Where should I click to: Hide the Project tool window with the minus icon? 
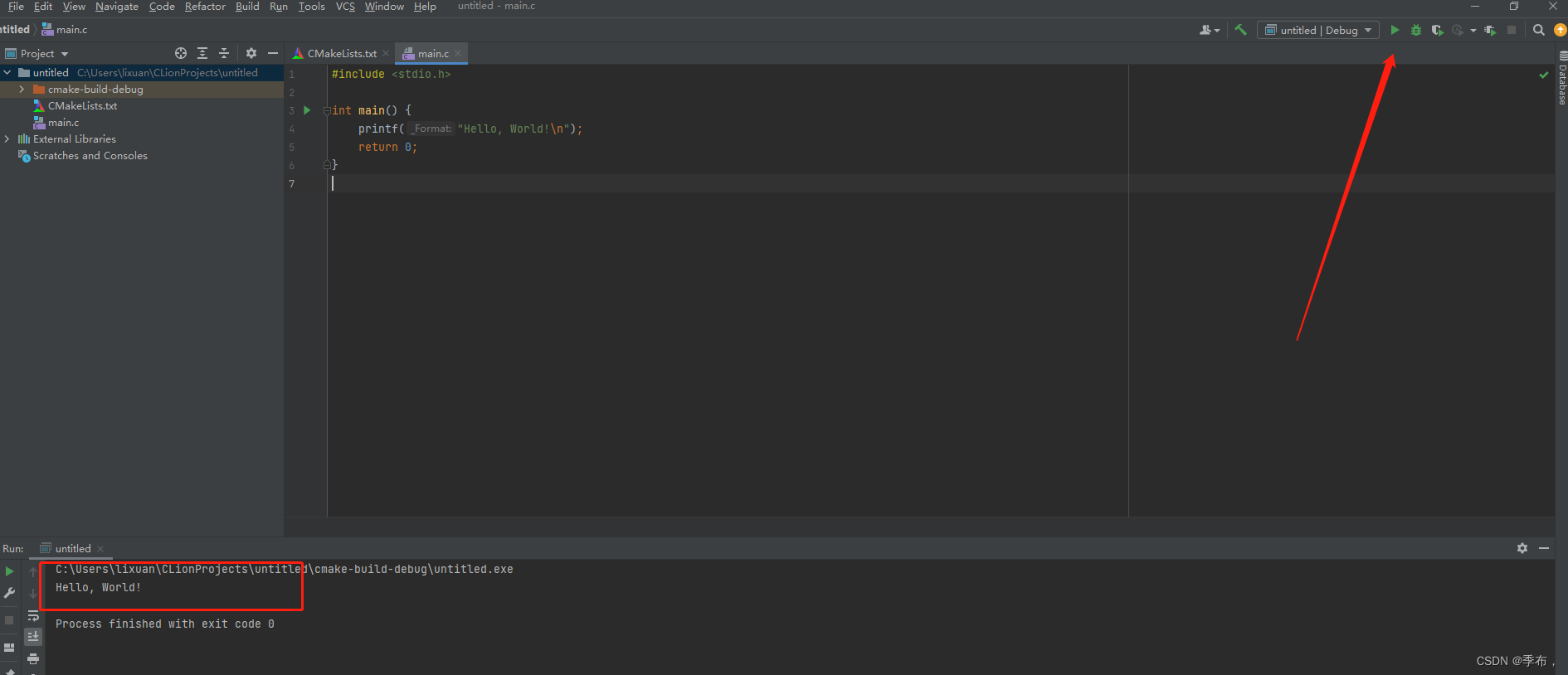(x=273, y=53)
